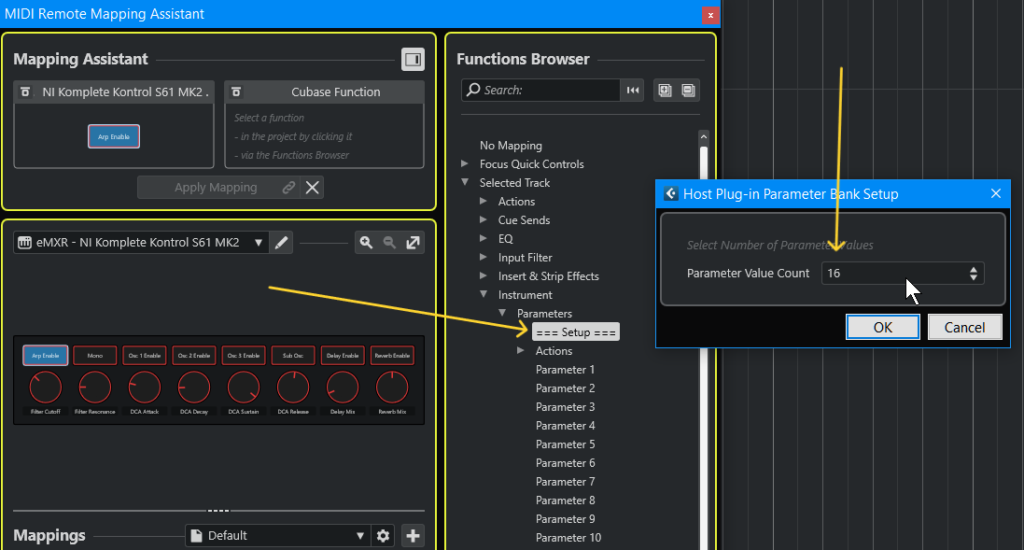Image resolution: width=1024 pixels, height=550 pixels.
Task: Expand Insert & Strip Effects node
Action: tap(483, 276)
